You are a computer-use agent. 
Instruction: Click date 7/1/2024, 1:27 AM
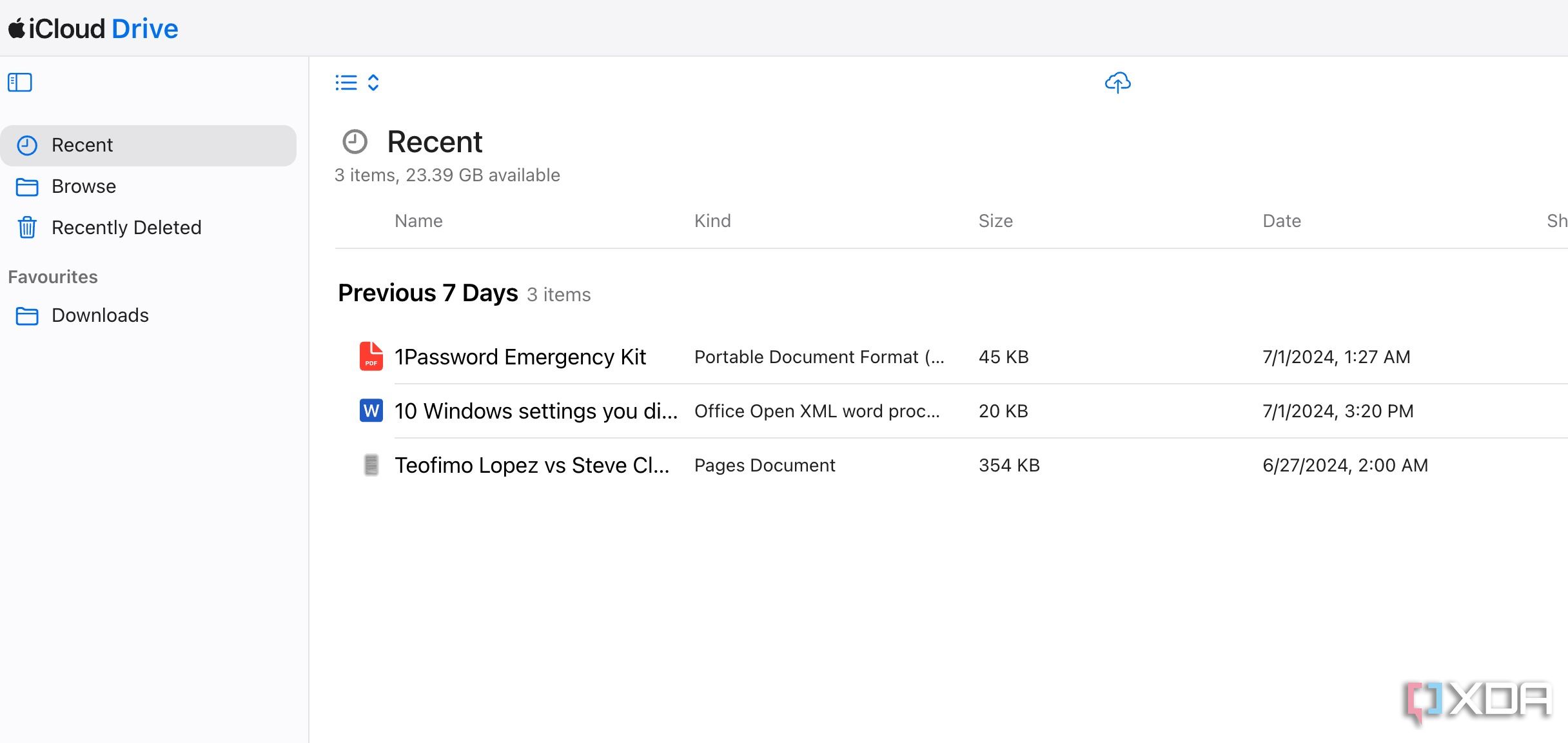1337,357
